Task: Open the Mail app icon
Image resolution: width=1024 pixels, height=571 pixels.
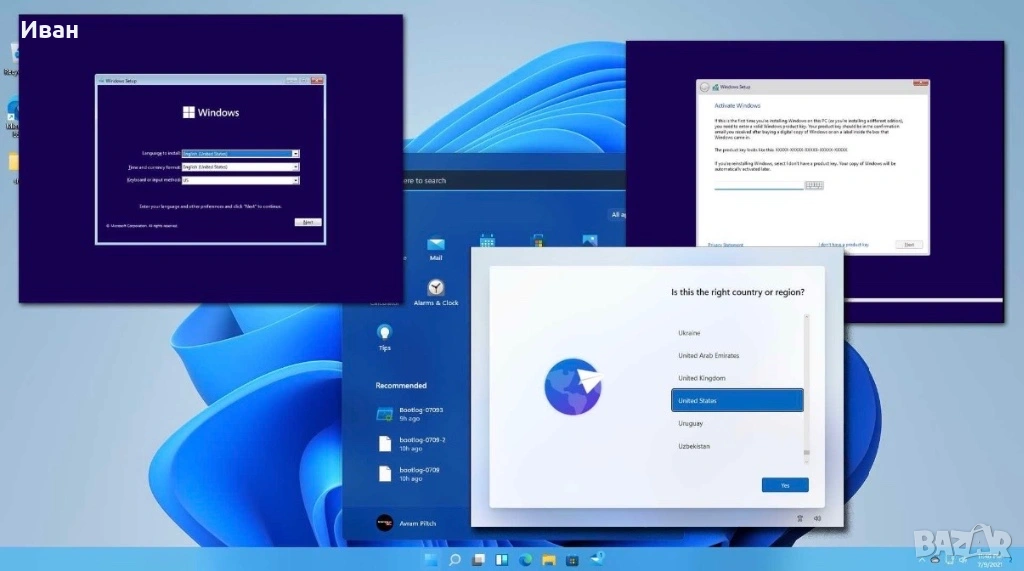Action: tap(435, 244)
